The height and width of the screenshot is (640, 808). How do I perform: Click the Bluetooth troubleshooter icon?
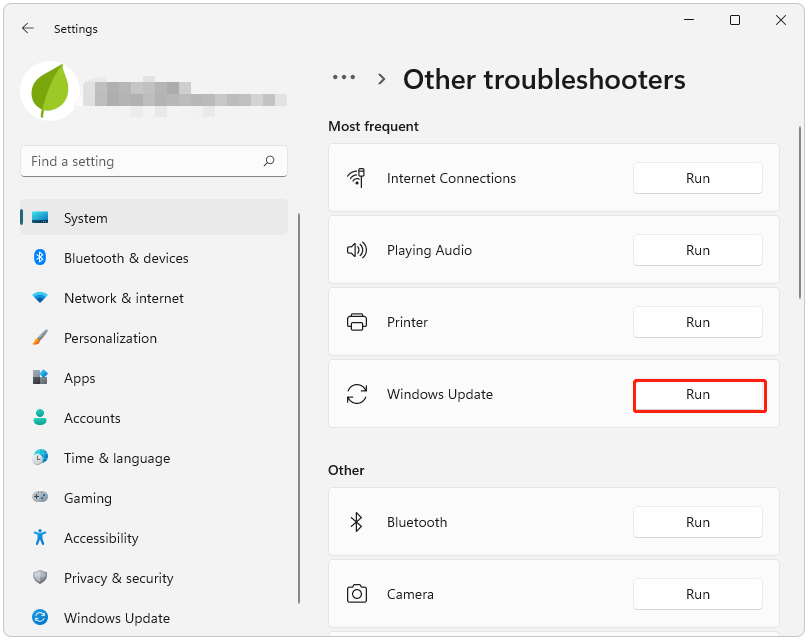[x=357, y=522]
